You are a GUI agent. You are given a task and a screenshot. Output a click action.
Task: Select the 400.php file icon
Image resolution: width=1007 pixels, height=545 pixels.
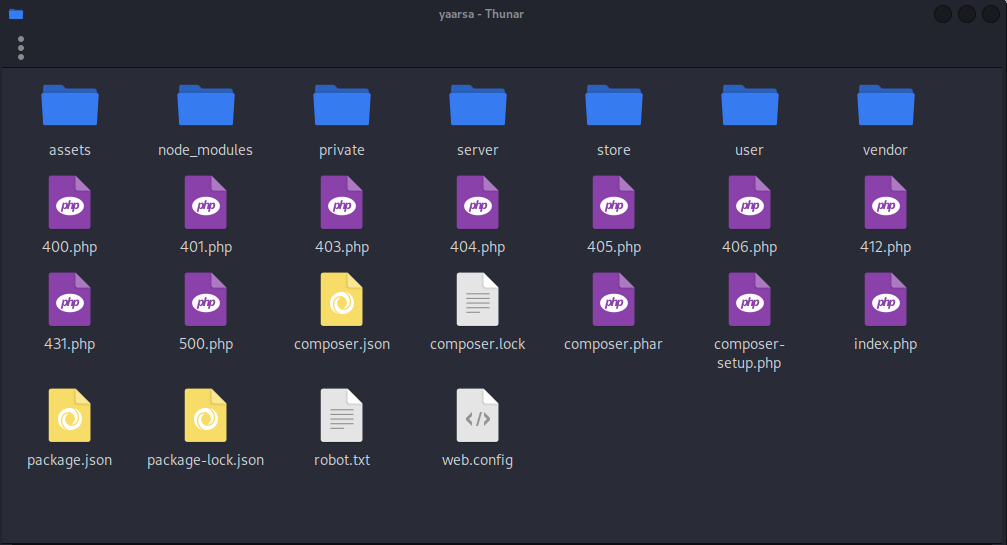tap(69, 202)
